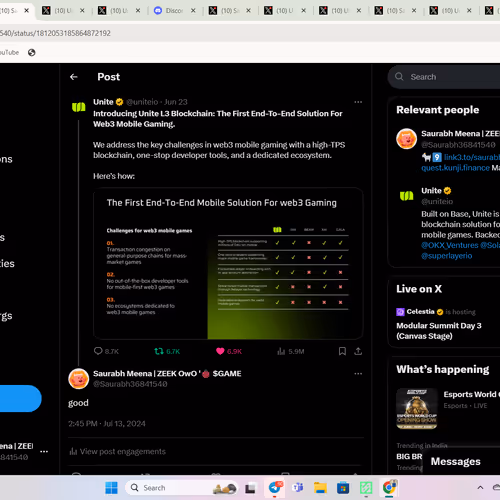Click View post engagements
This screenshot has width=500, height=500.
117,451
